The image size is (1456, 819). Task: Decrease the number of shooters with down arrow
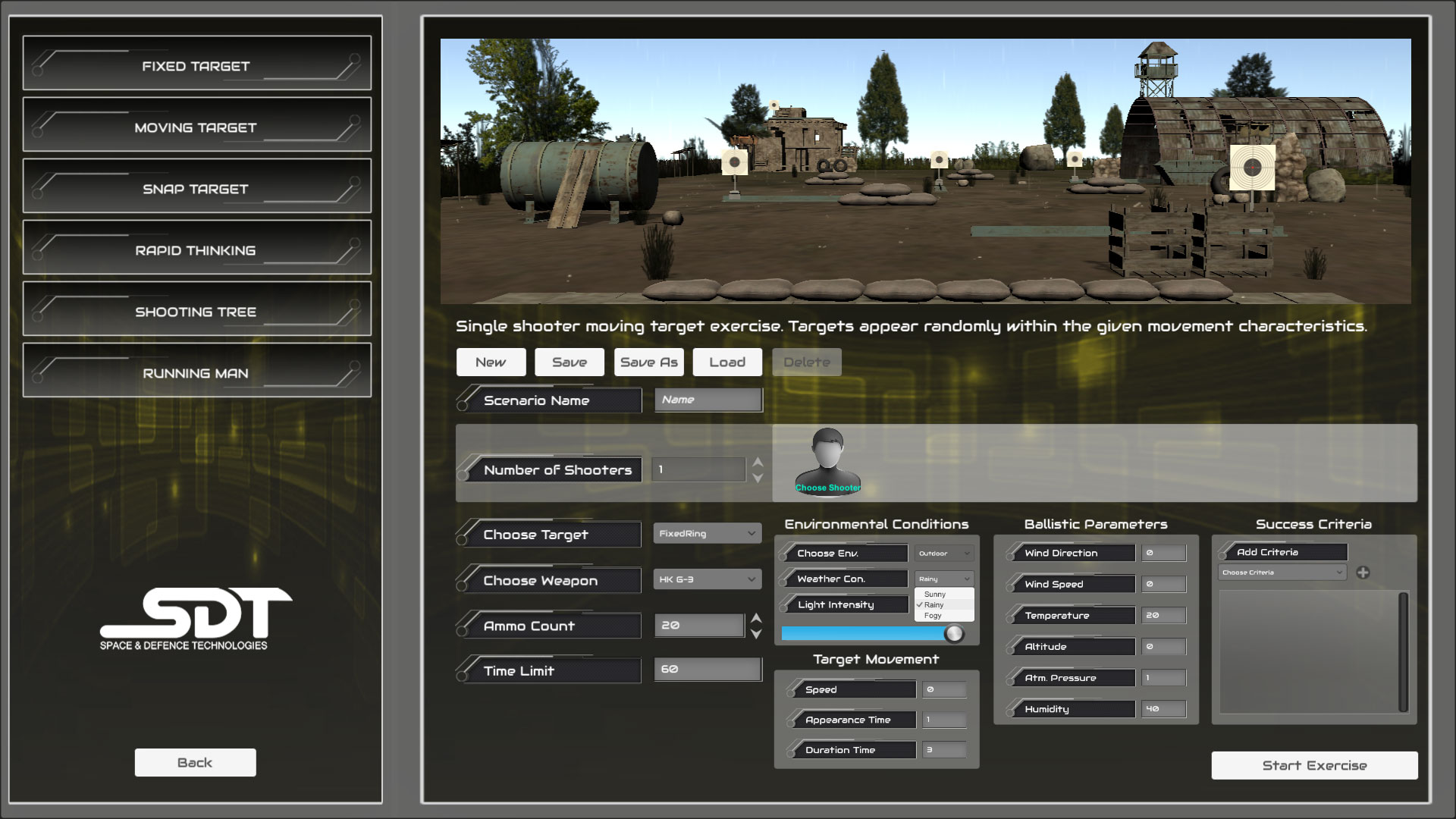pyautogui.click(x=758, y=479)
